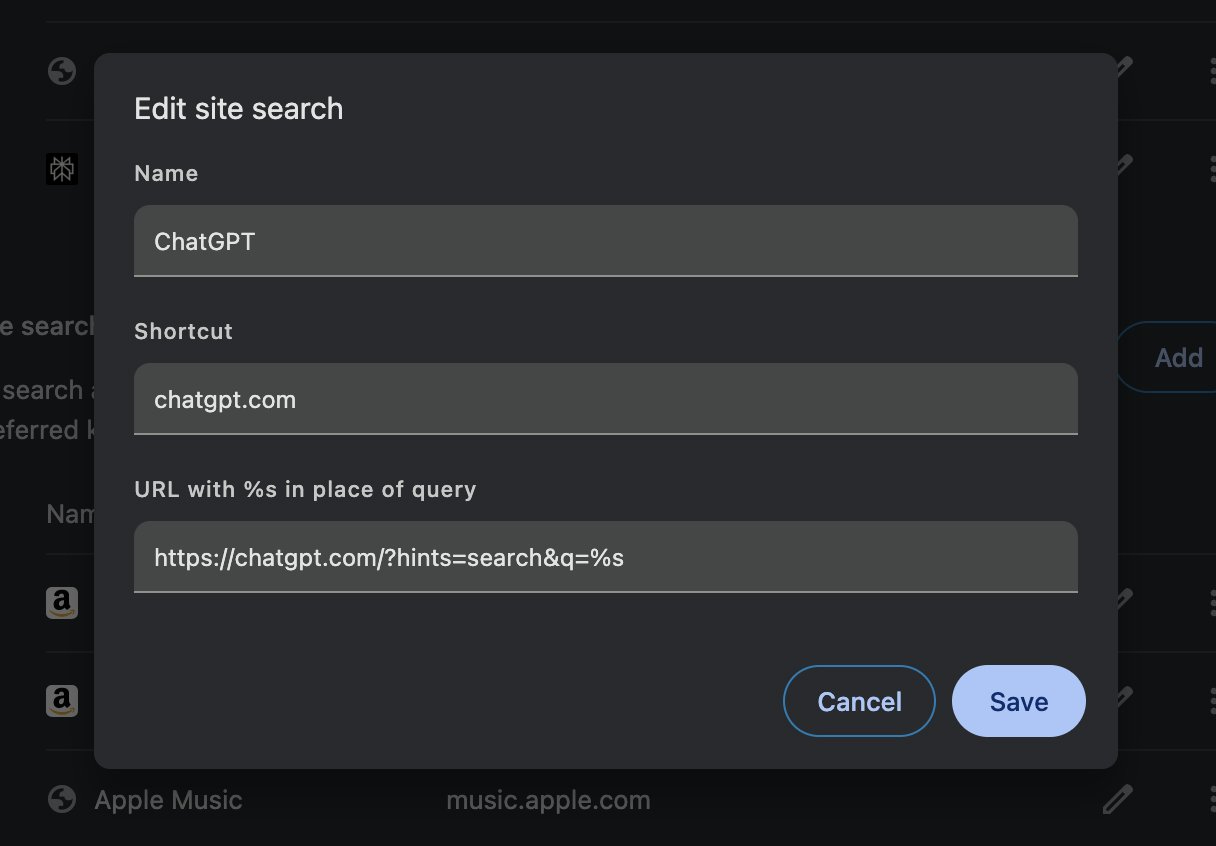Screen dimensions: 1216x846
Task: Click pencil edit icon for the upper Amazon row
Action: coord(1124,600)
